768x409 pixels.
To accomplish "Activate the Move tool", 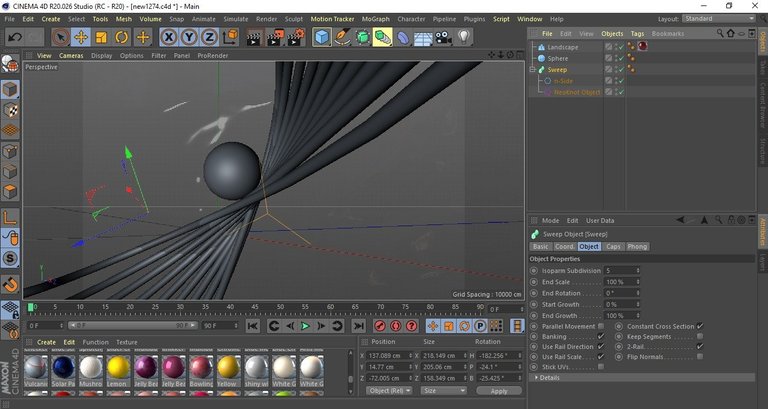I will point(81,37).
